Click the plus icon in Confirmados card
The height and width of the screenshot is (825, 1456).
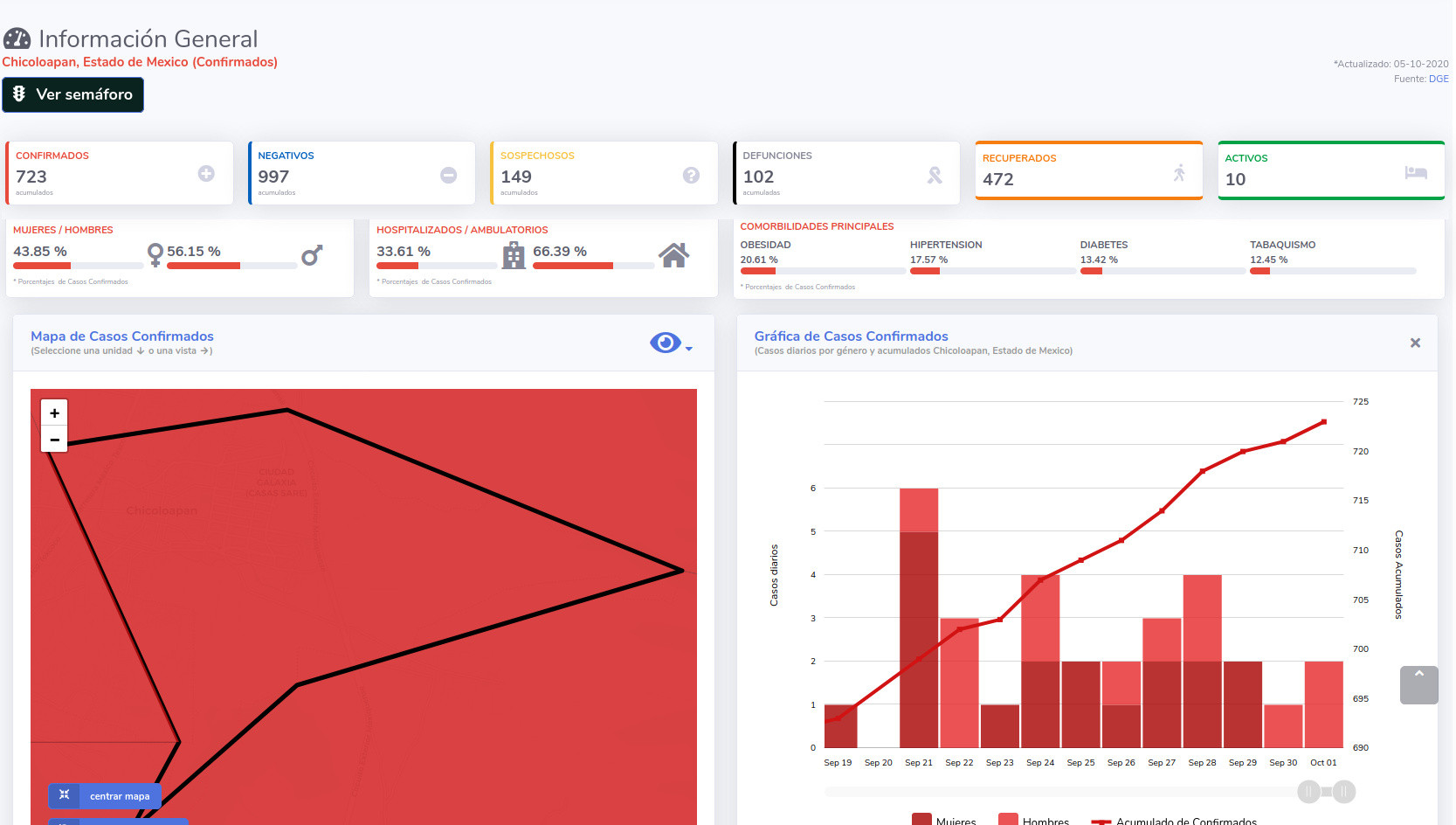(206, 174)
